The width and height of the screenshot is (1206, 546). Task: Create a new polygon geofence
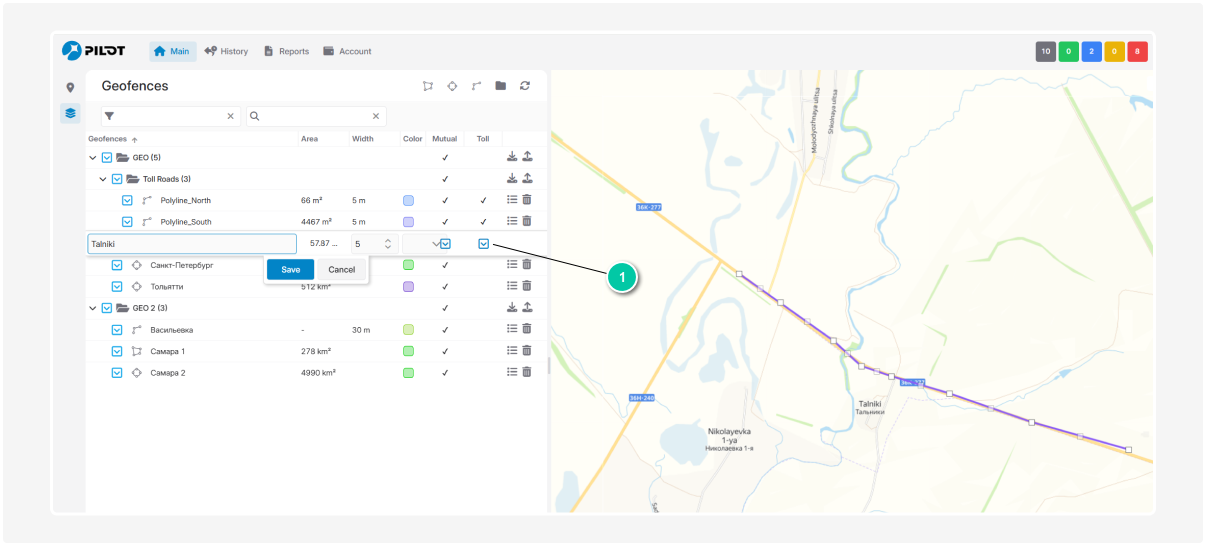(428, 86)
